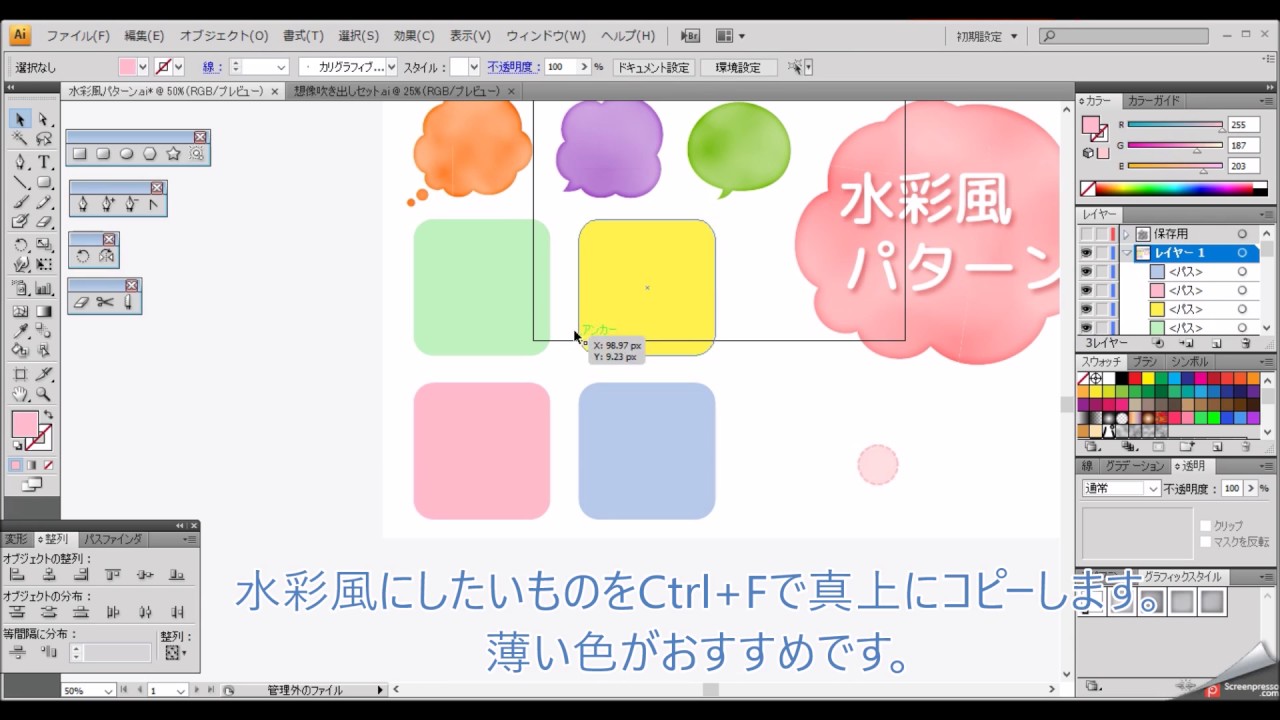Open the fill color dropdown in control bar
Image resolution: width=1280 pixels, height=720 pixels.
tap(142, 67)
